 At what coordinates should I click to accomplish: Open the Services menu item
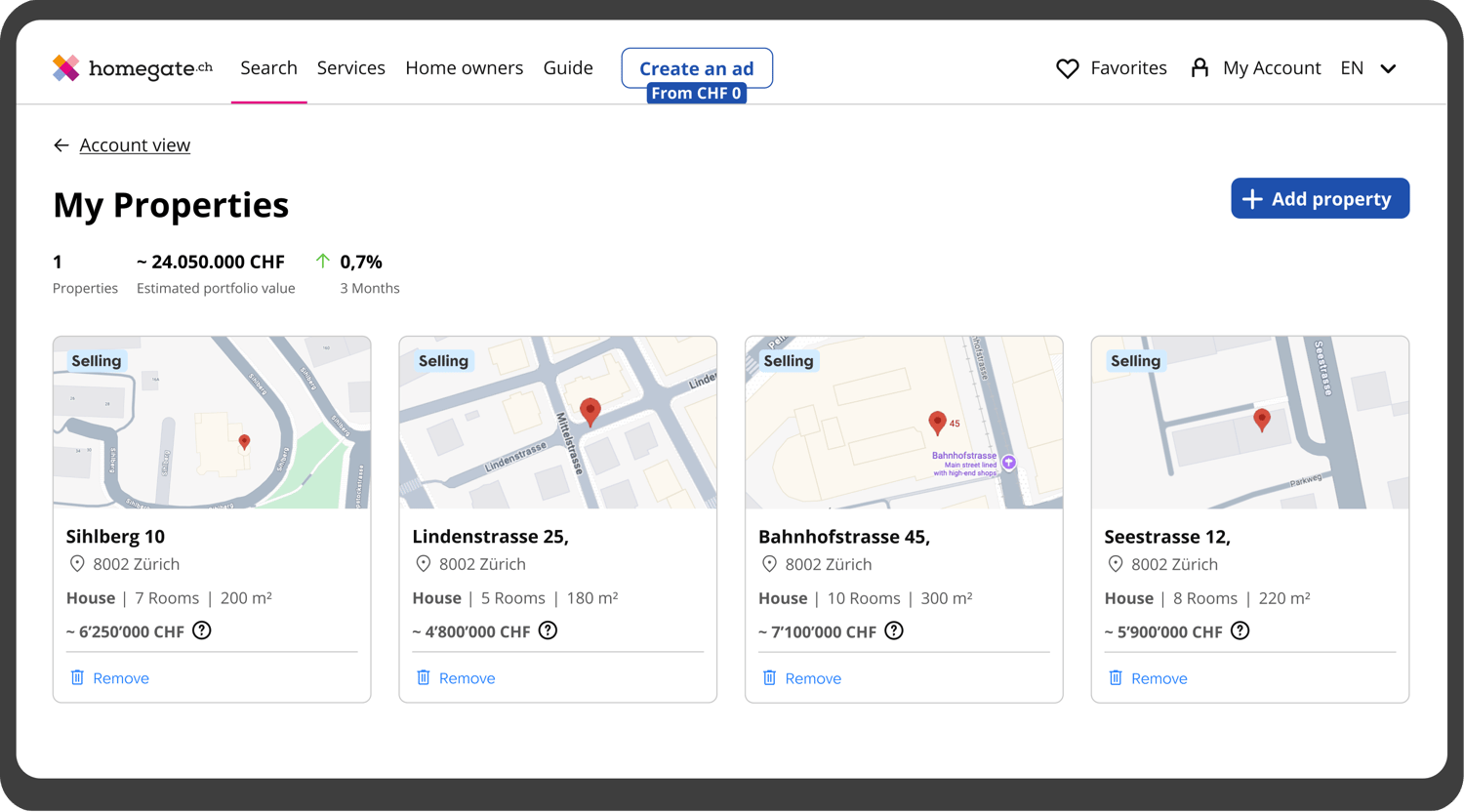click(350, 67)
